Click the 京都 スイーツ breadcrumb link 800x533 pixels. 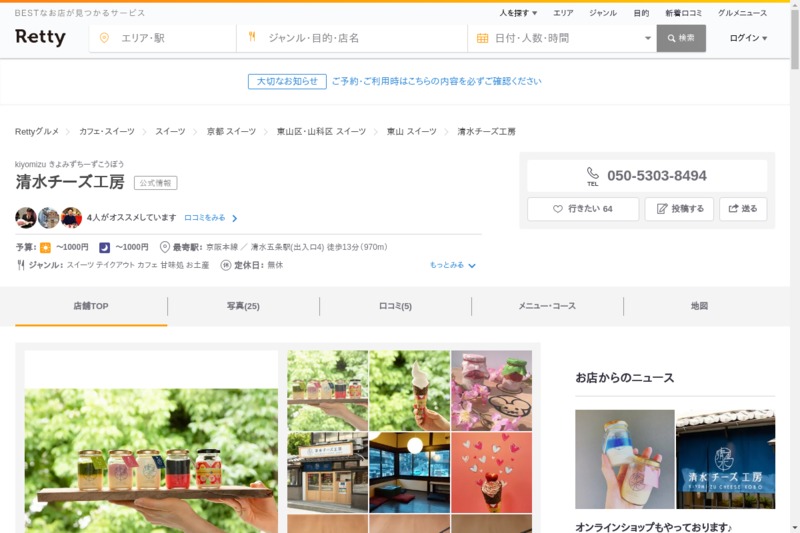pos(231,131)
